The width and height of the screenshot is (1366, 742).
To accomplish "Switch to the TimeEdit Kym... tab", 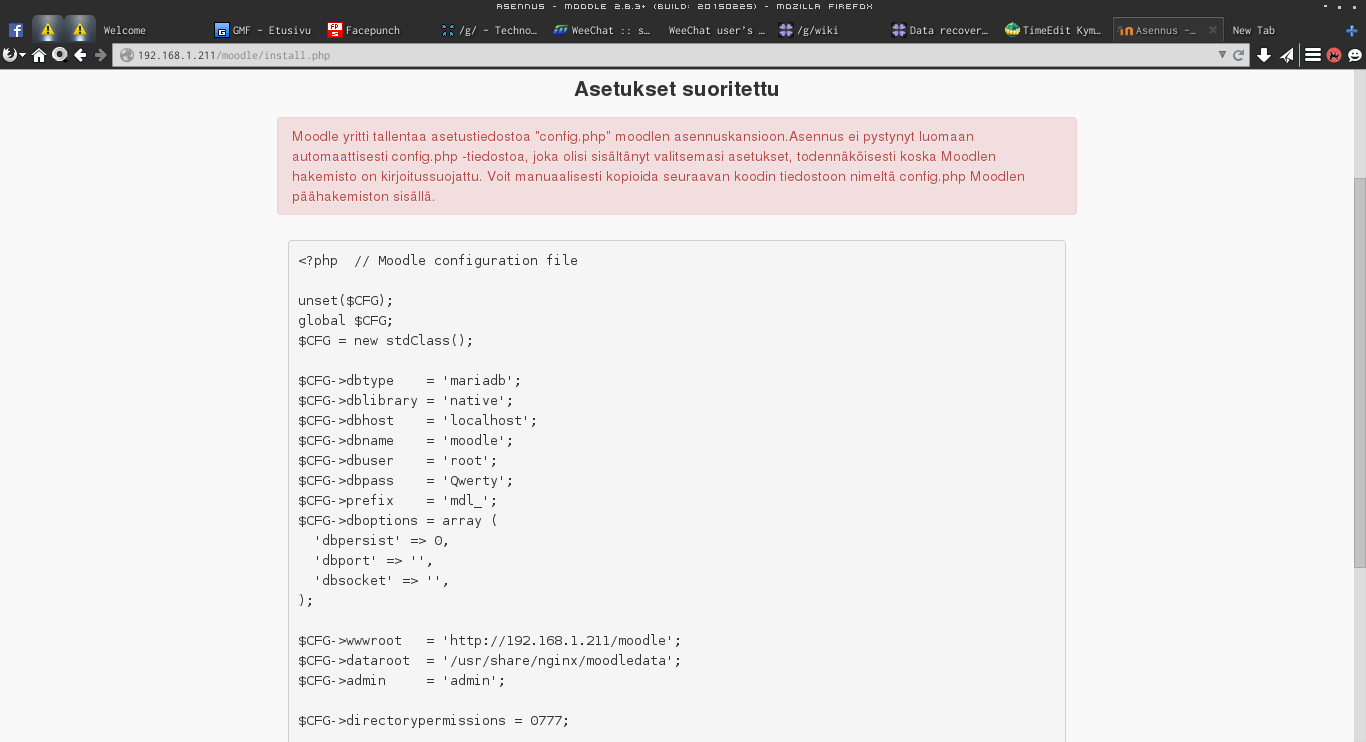I will pyautogui.click(x=1056, y=30).
